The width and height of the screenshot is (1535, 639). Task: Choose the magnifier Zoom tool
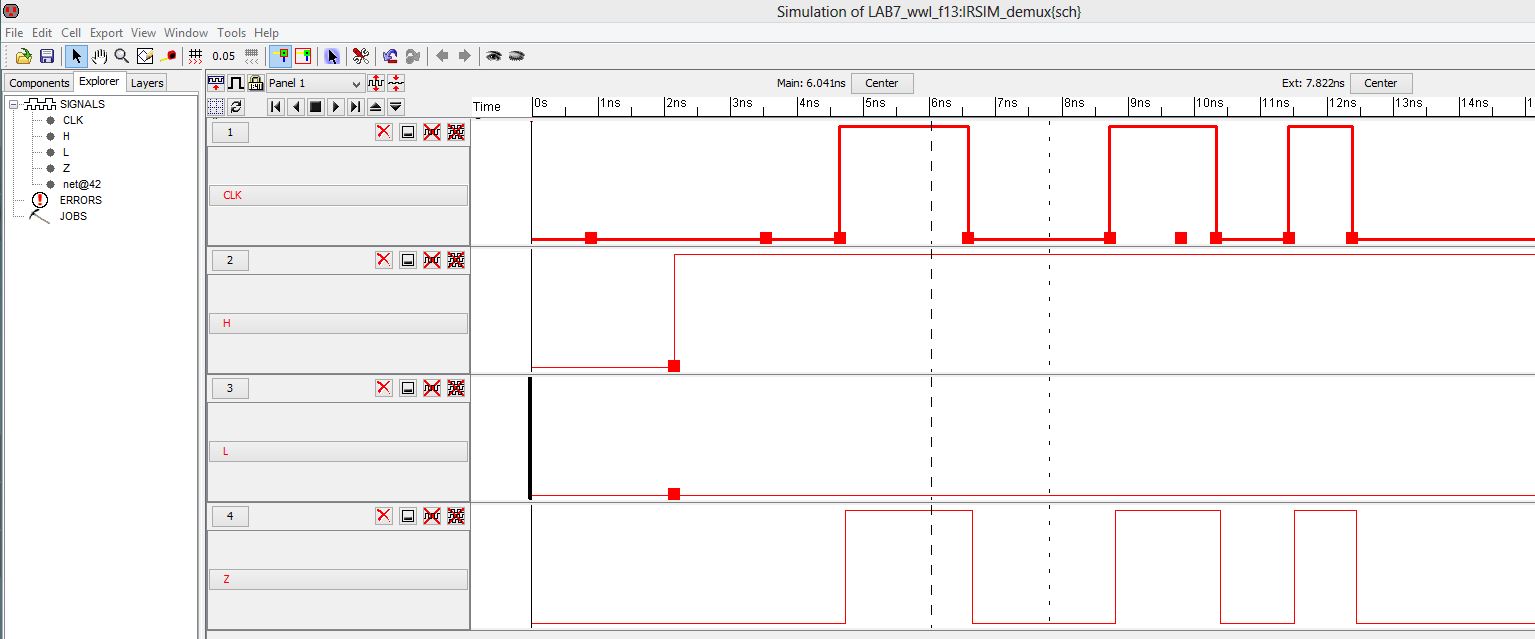pyautogui.click(x=121, y=56)
